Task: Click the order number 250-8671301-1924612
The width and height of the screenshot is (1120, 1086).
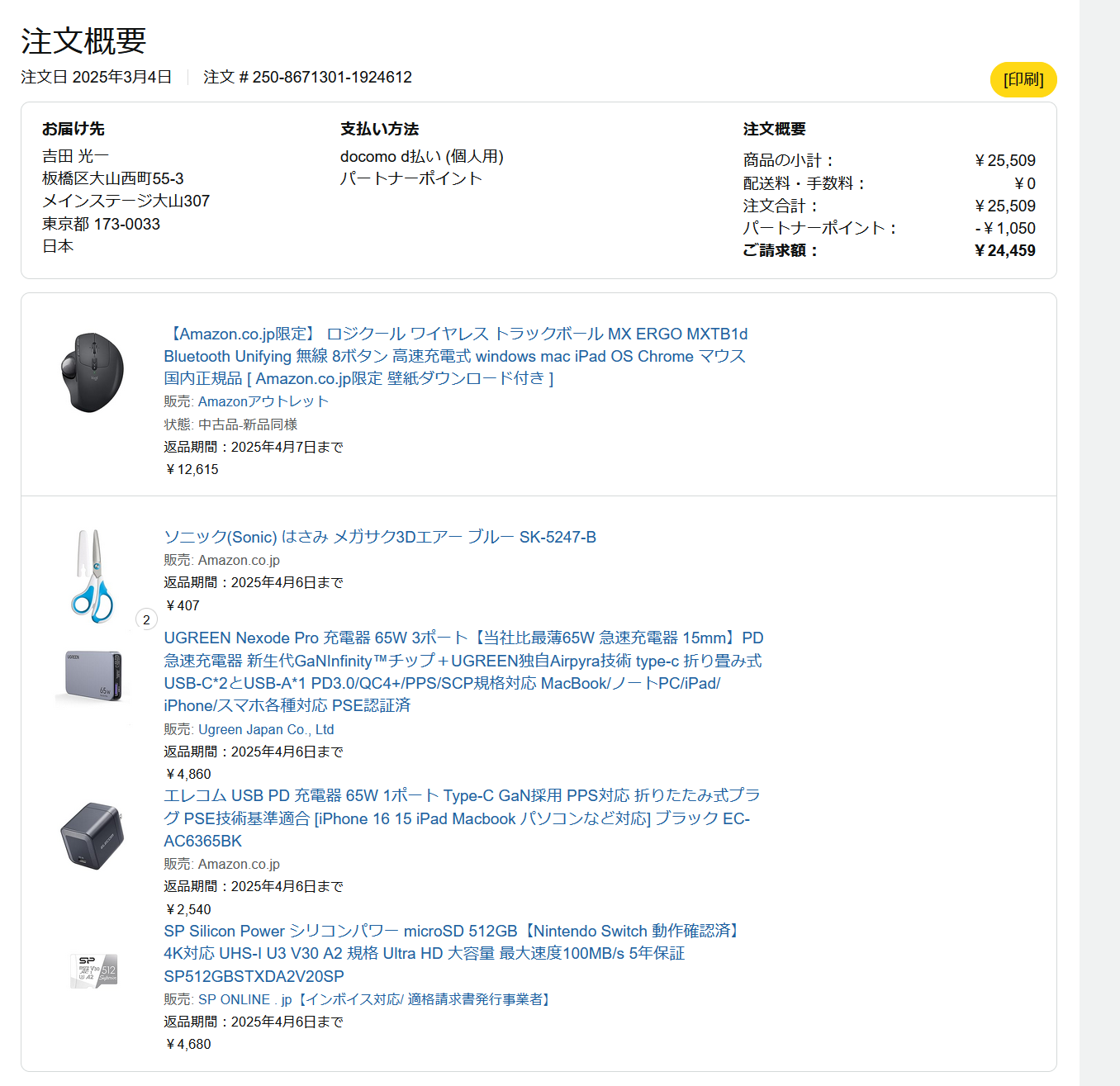Action: (x=332, y=77)
